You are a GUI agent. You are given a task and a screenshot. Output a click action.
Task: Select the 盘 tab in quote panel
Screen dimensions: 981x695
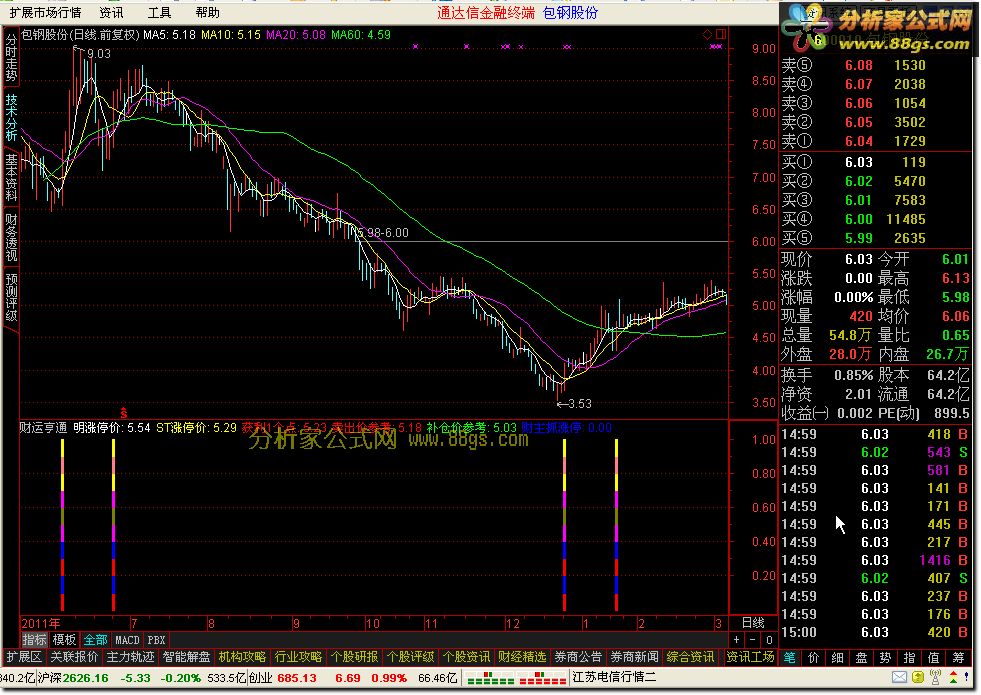tap(862, 657)
